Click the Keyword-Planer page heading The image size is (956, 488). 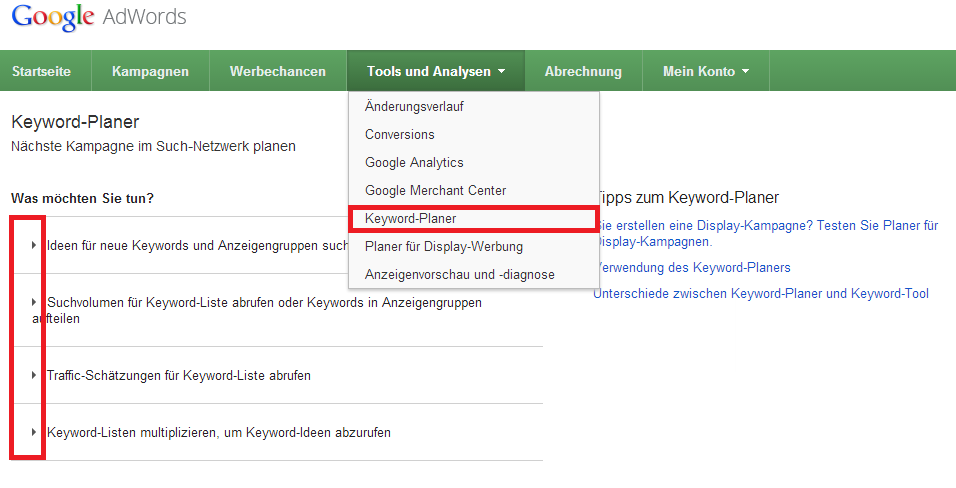coord(75,122)
